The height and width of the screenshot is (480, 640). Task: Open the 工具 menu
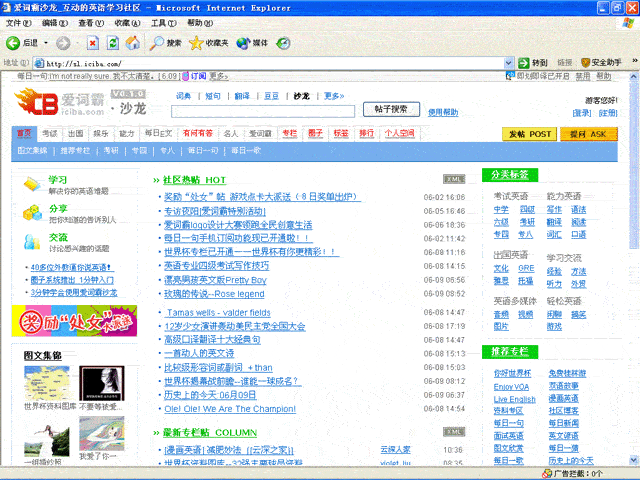pyautogui.click(x=164, y=23)
